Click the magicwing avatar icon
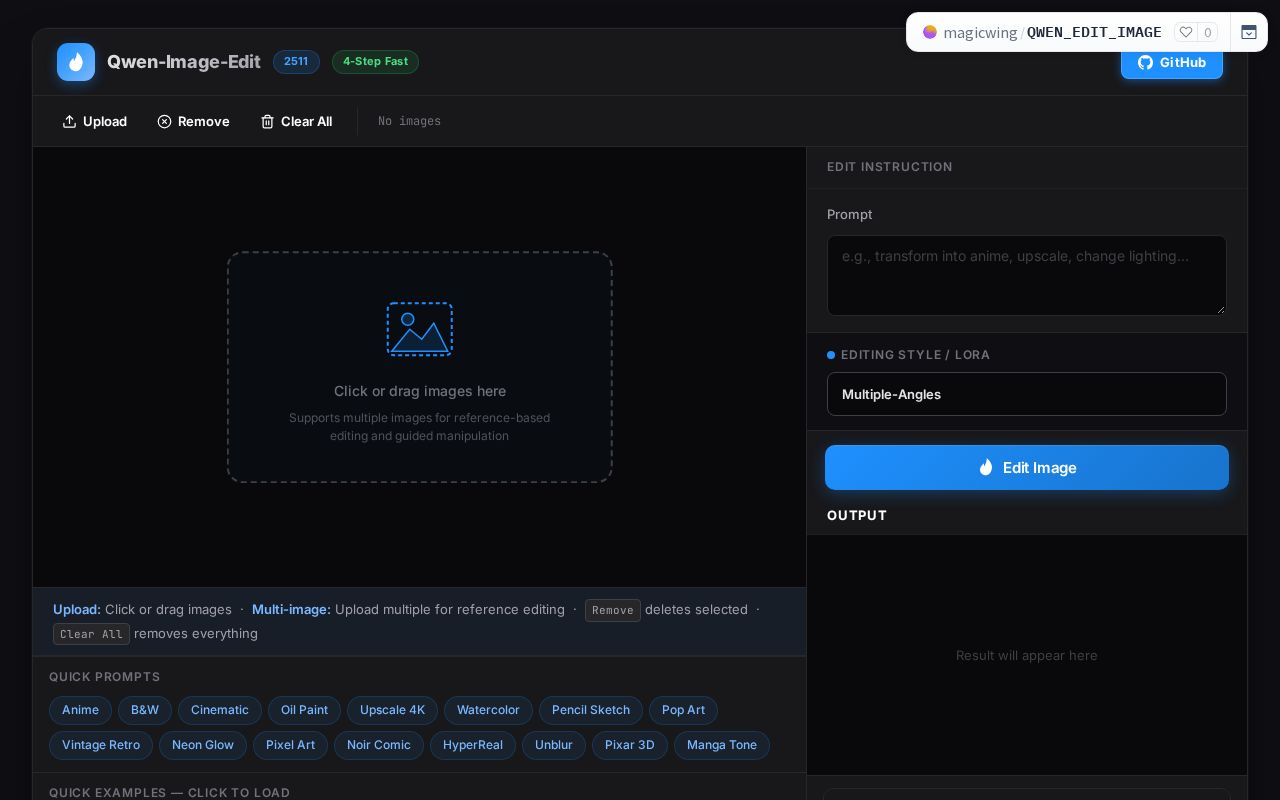Viewport: 1280px width, 800px height. coord(930,32)
